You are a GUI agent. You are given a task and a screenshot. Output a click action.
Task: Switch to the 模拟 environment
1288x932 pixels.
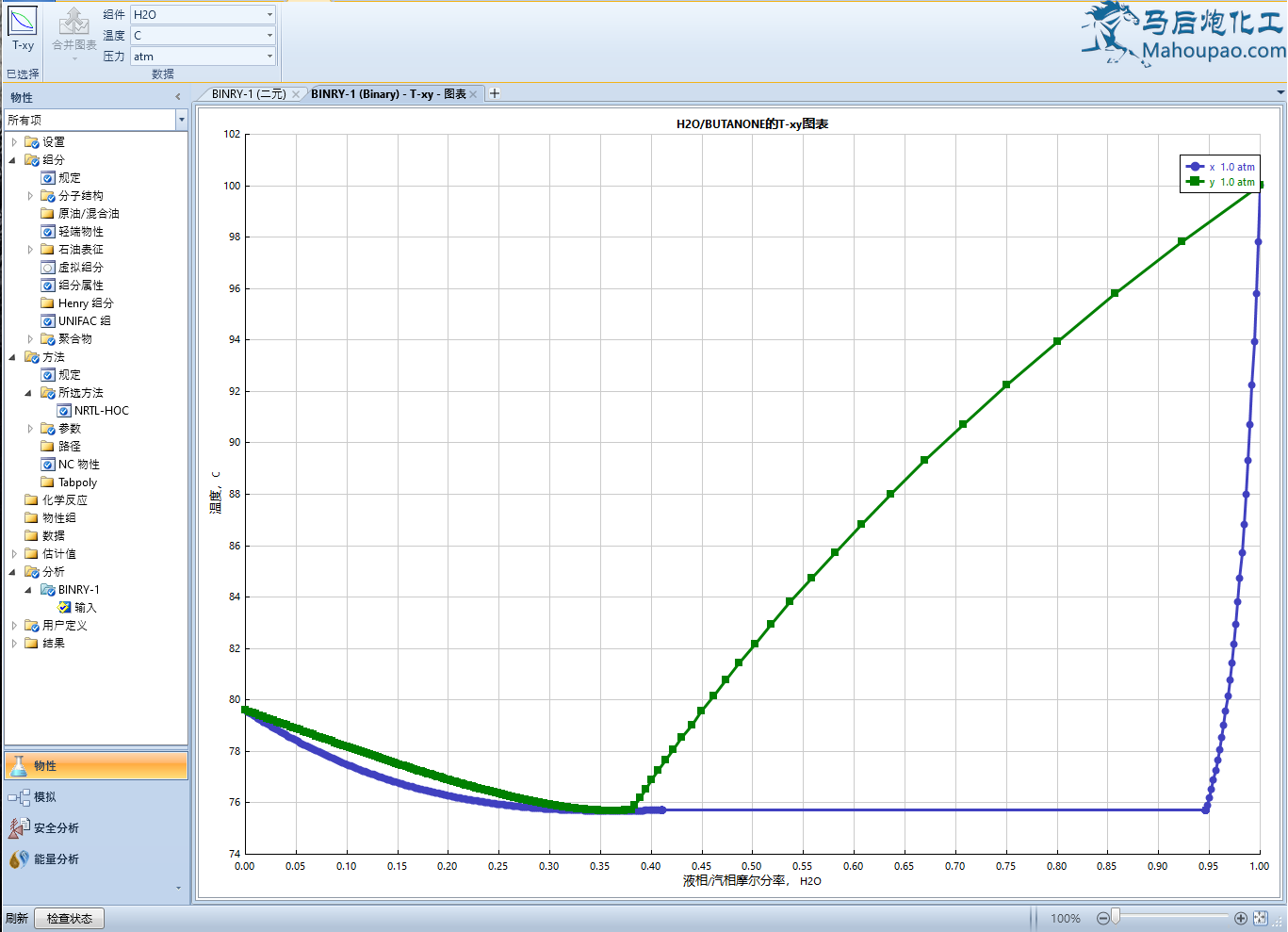click(96, 797)
